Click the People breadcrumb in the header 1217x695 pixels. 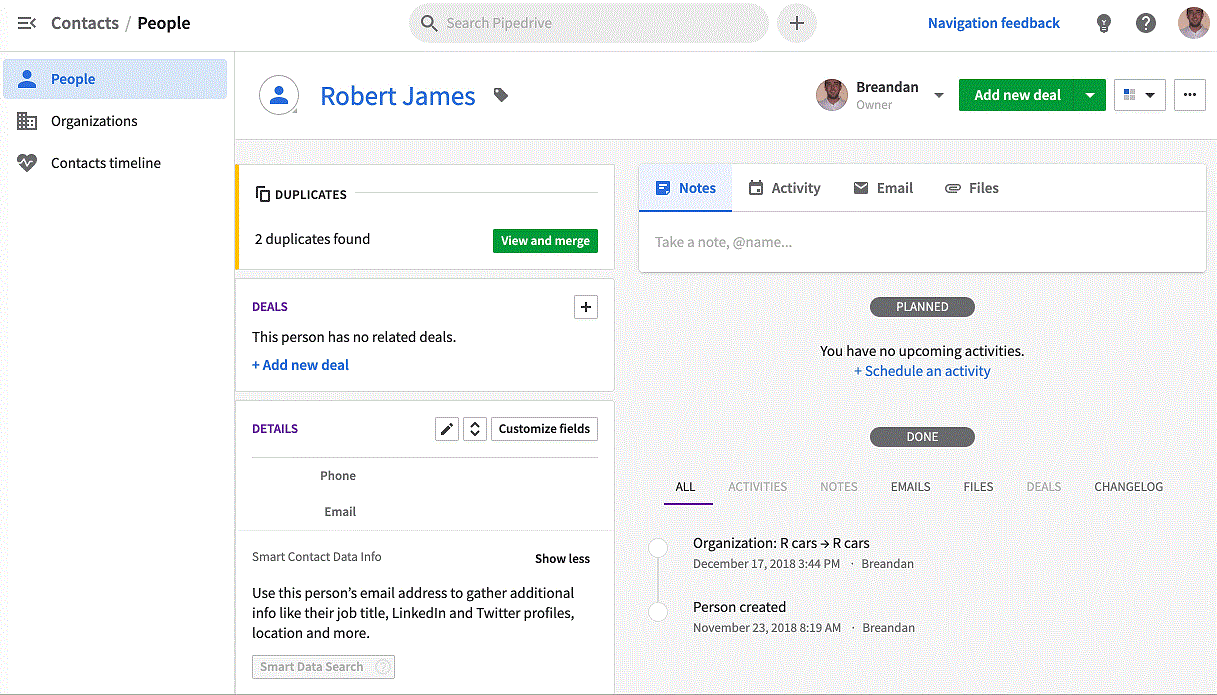[x=164, y=23]
